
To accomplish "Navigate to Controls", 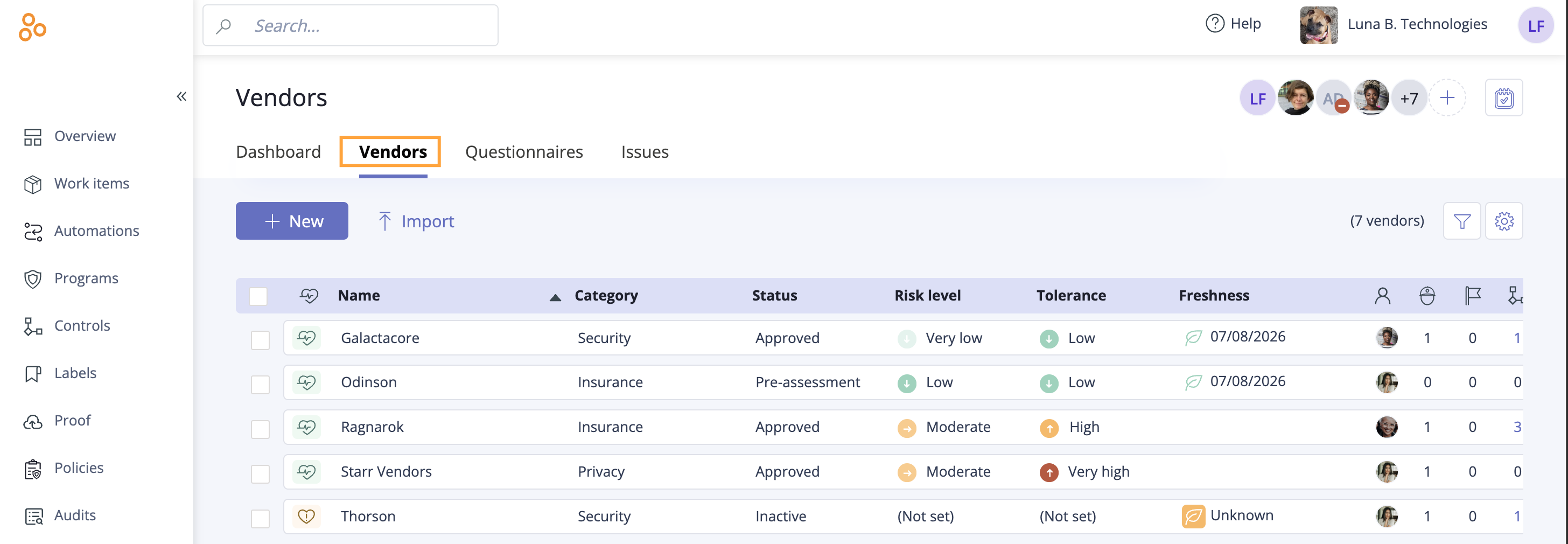I will pos(81,326).
